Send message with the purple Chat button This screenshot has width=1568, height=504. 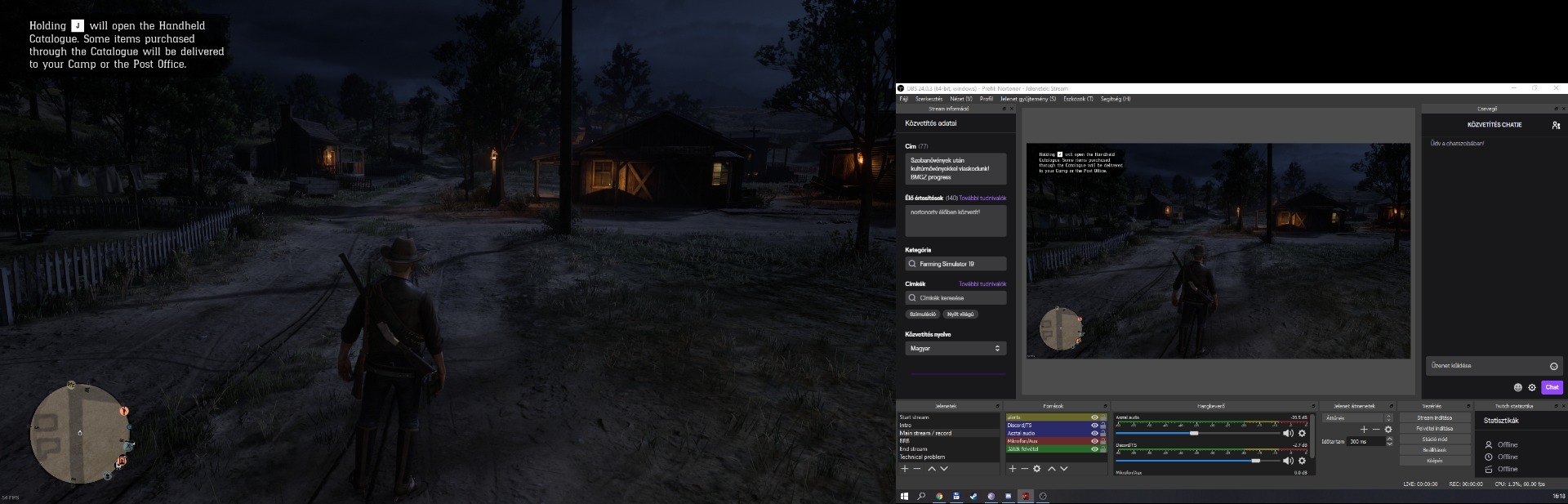tap(1552, 387)
